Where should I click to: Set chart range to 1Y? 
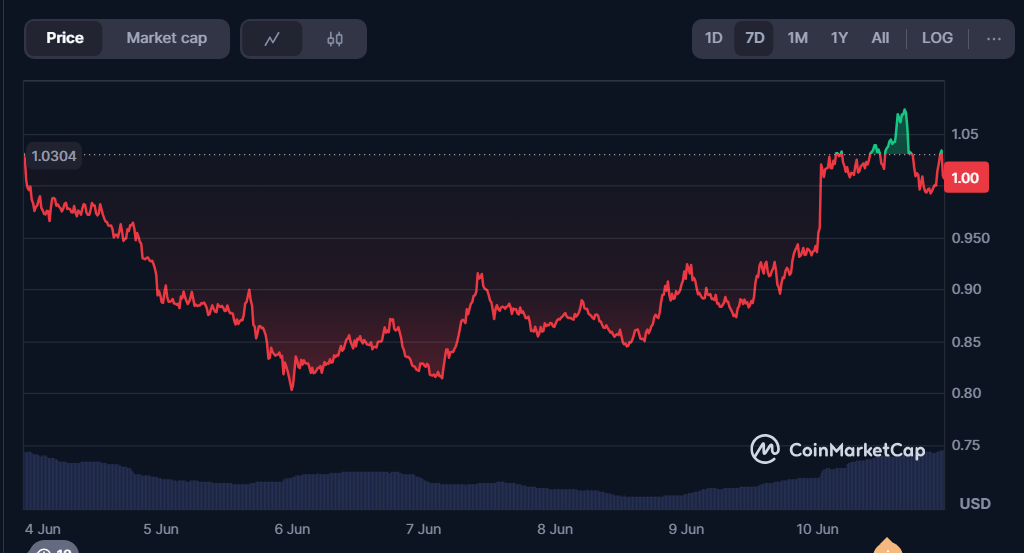point(839,38)
